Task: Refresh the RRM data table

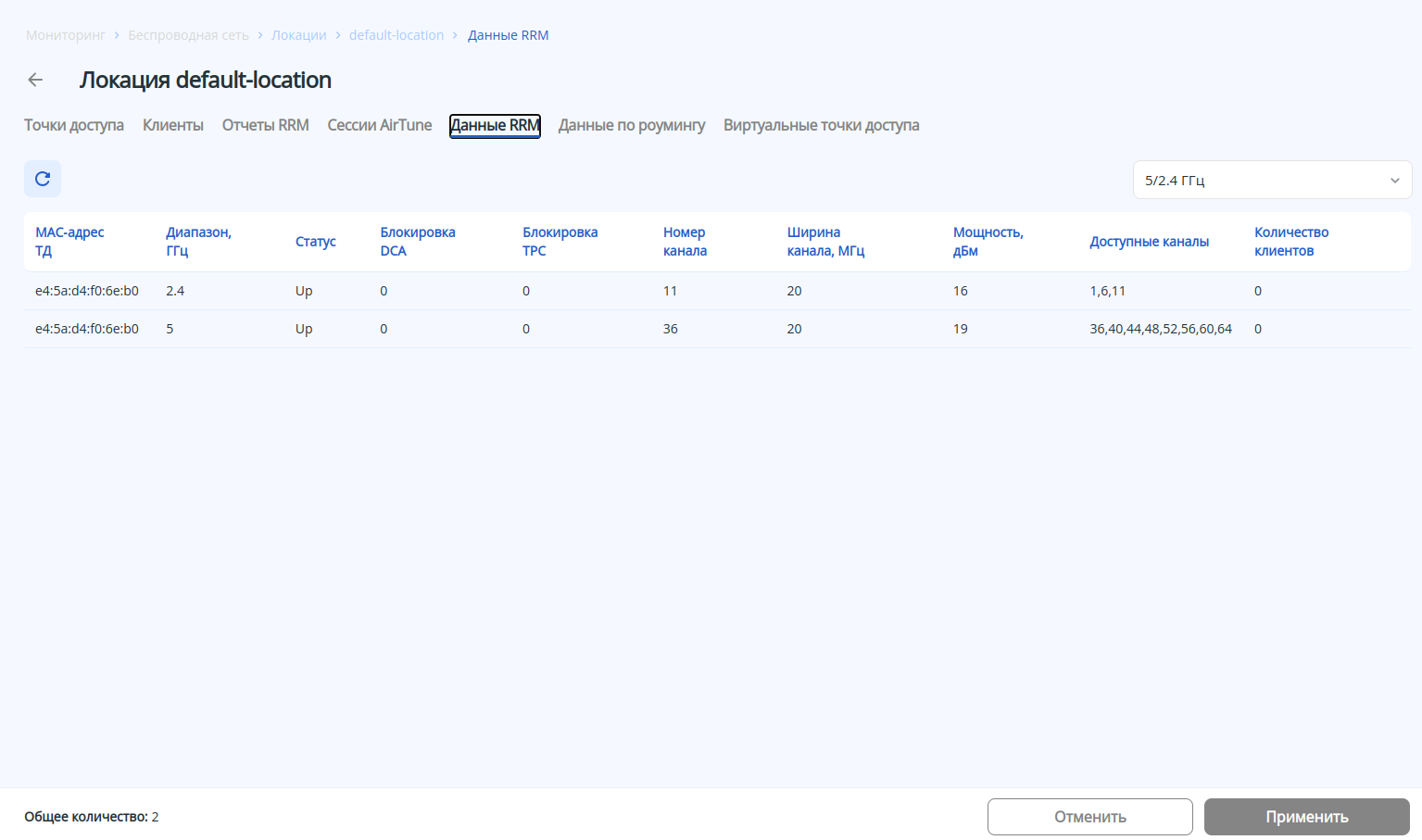Action: coord(43,179)
